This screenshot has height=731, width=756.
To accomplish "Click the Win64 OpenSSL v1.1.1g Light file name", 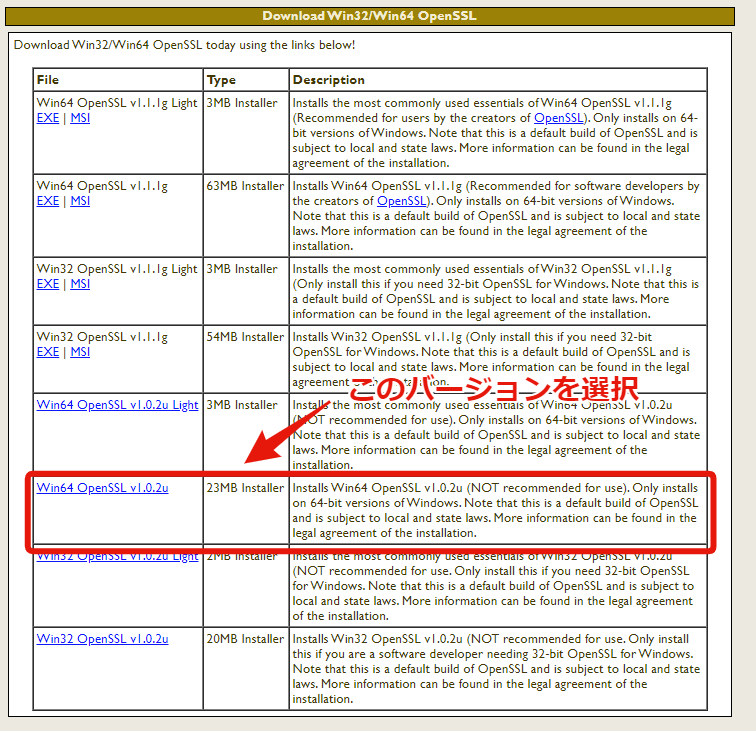I will [117, 103].
